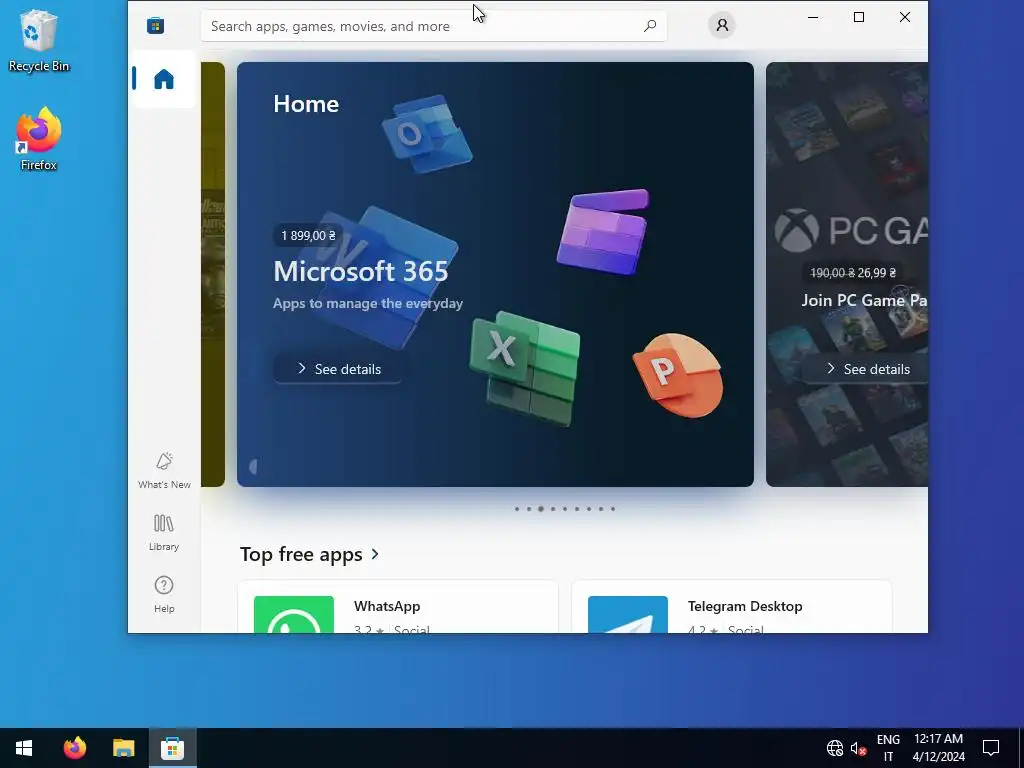The width and height of the screenshot is (1024, 768).
Task: Launch Firefox from the taskbar
Action: [74, 748]
